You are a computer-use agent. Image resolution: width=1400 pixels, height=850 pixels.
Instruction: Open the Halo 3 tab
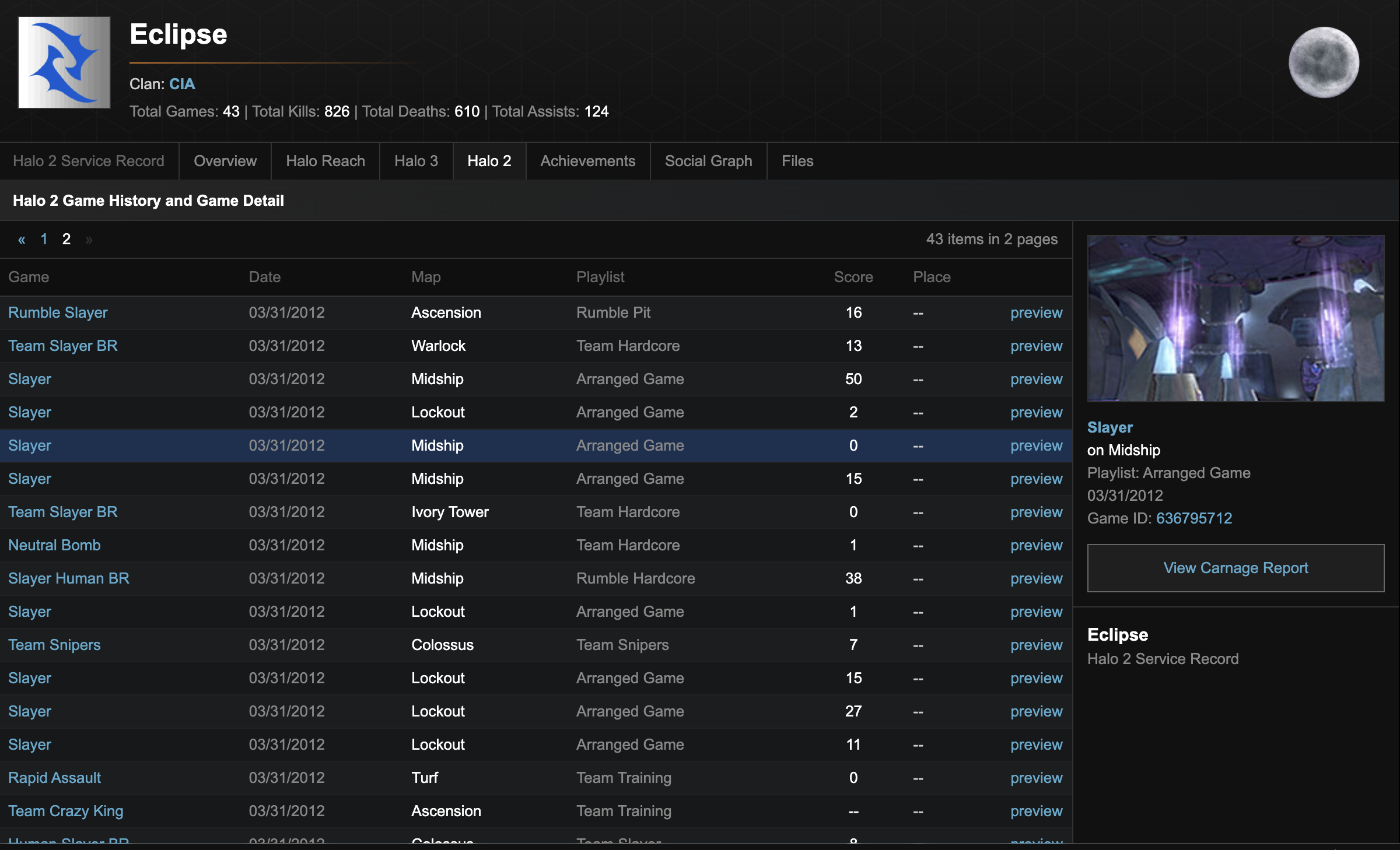pyautogui.click(x=416, y=161)
